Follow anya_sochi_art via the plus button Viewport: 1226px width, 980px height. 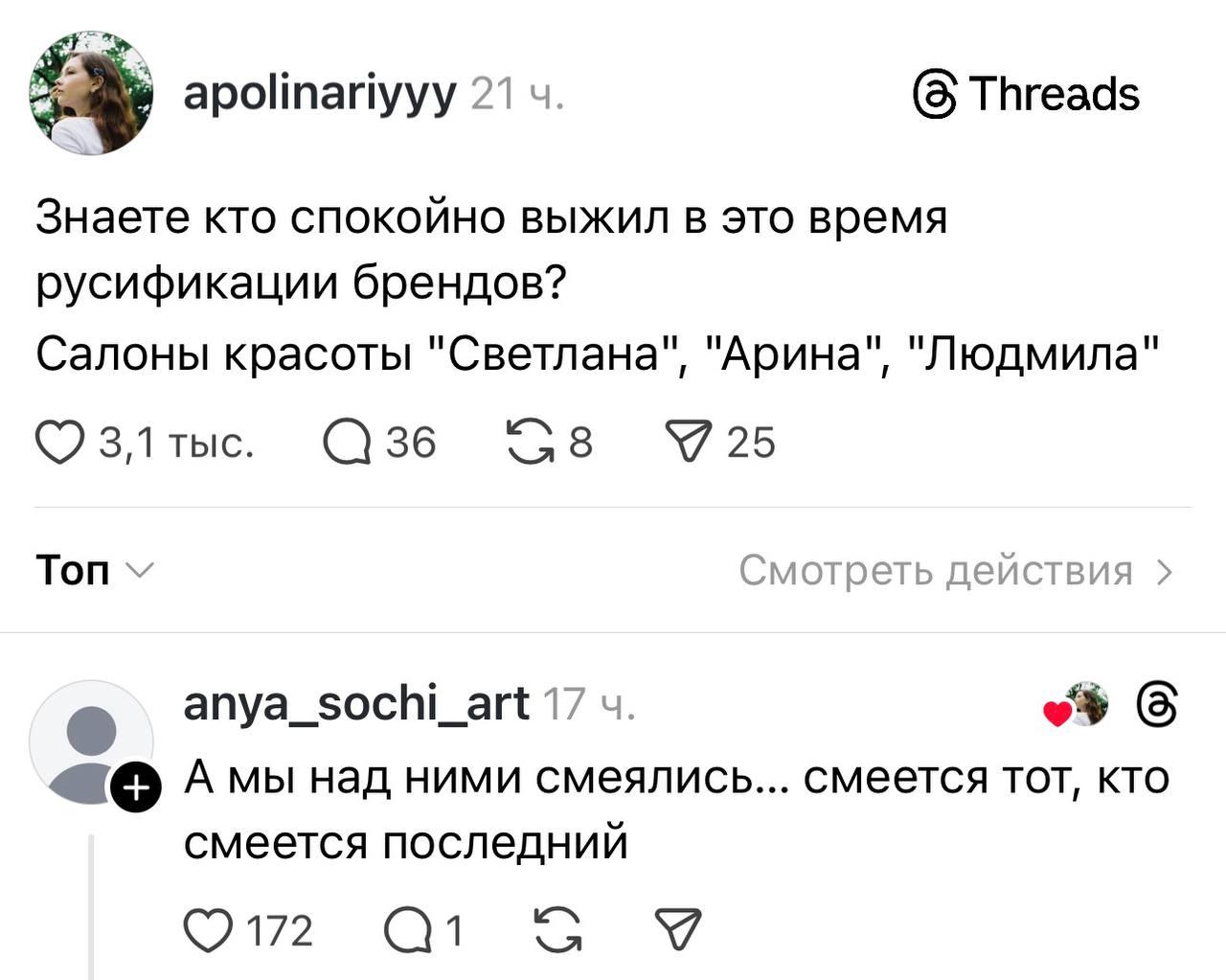tap(135, 786)
